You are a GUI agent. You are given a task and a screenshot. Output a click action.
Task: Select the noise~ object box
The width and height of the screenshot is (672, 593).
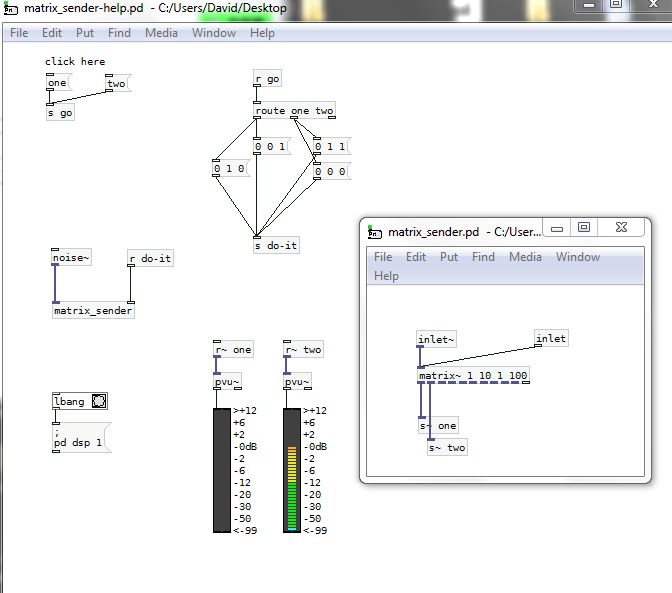pos(71,259)
